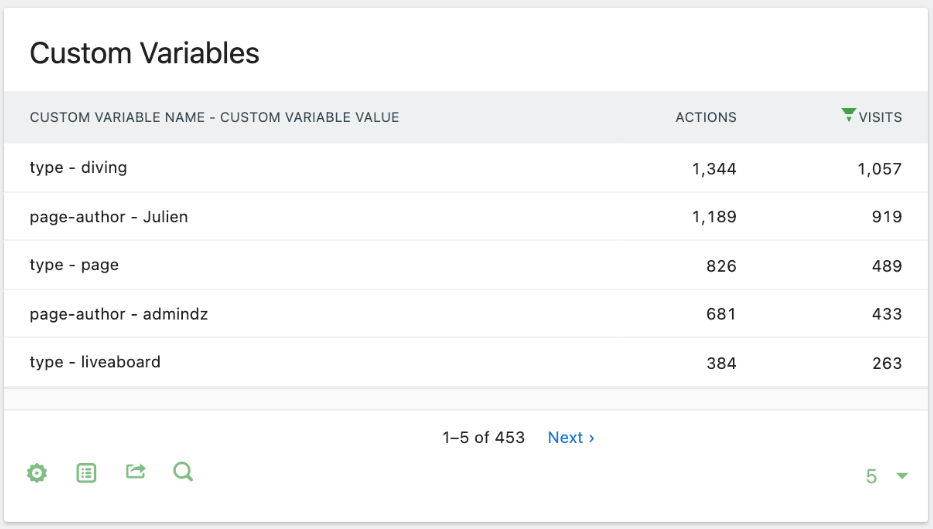Click the 1–5 of 453 pagination text
Viewport: 933px width, 529px height.
tap(483, 438)
